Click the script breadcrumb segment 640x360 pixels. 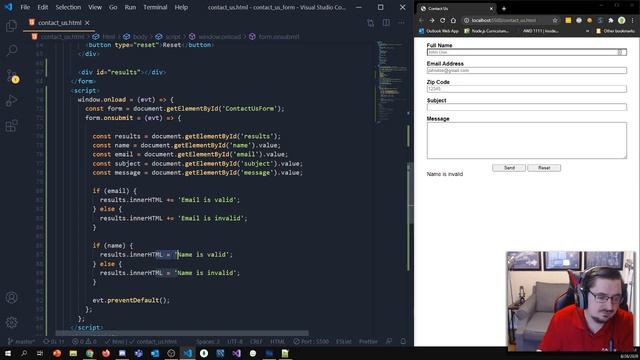(x=168, y=37)
